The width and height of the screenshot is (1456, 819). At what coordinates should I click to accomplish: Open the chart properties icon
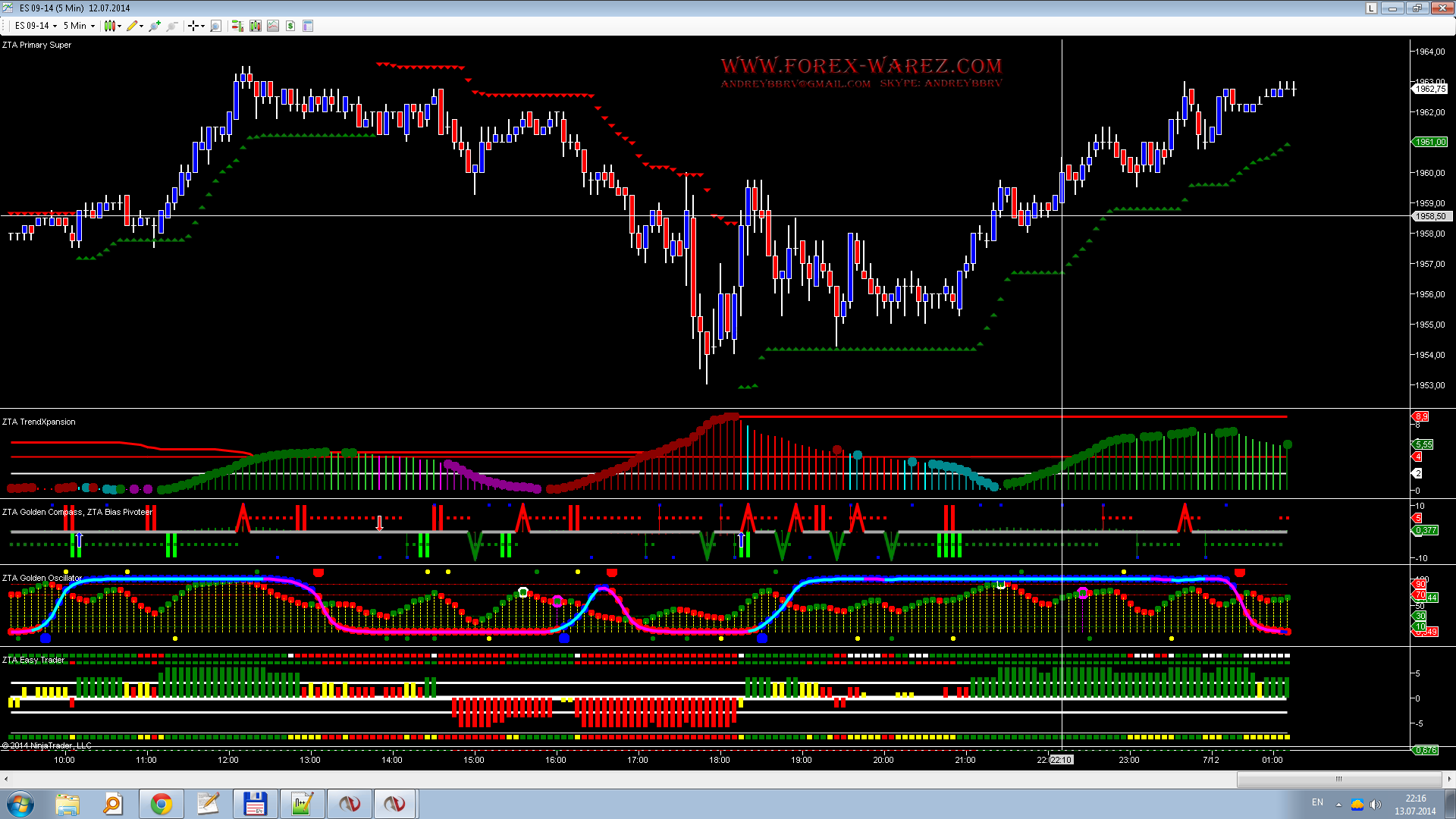click(308, 26)
